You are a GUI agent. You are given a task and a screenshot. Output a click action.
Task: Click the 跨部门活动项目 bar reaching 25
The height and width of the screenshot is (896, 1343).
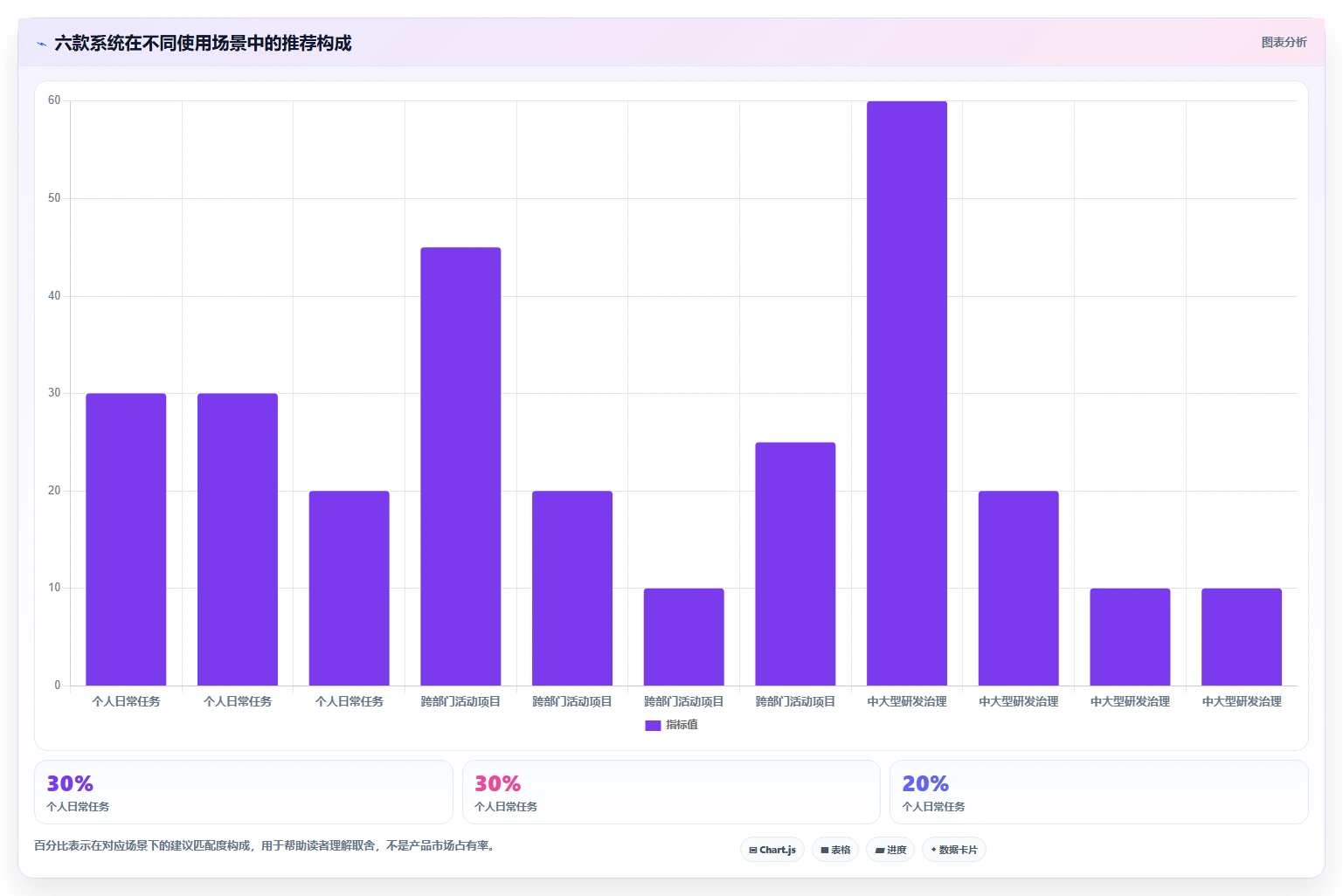click(x=795, y=564)
